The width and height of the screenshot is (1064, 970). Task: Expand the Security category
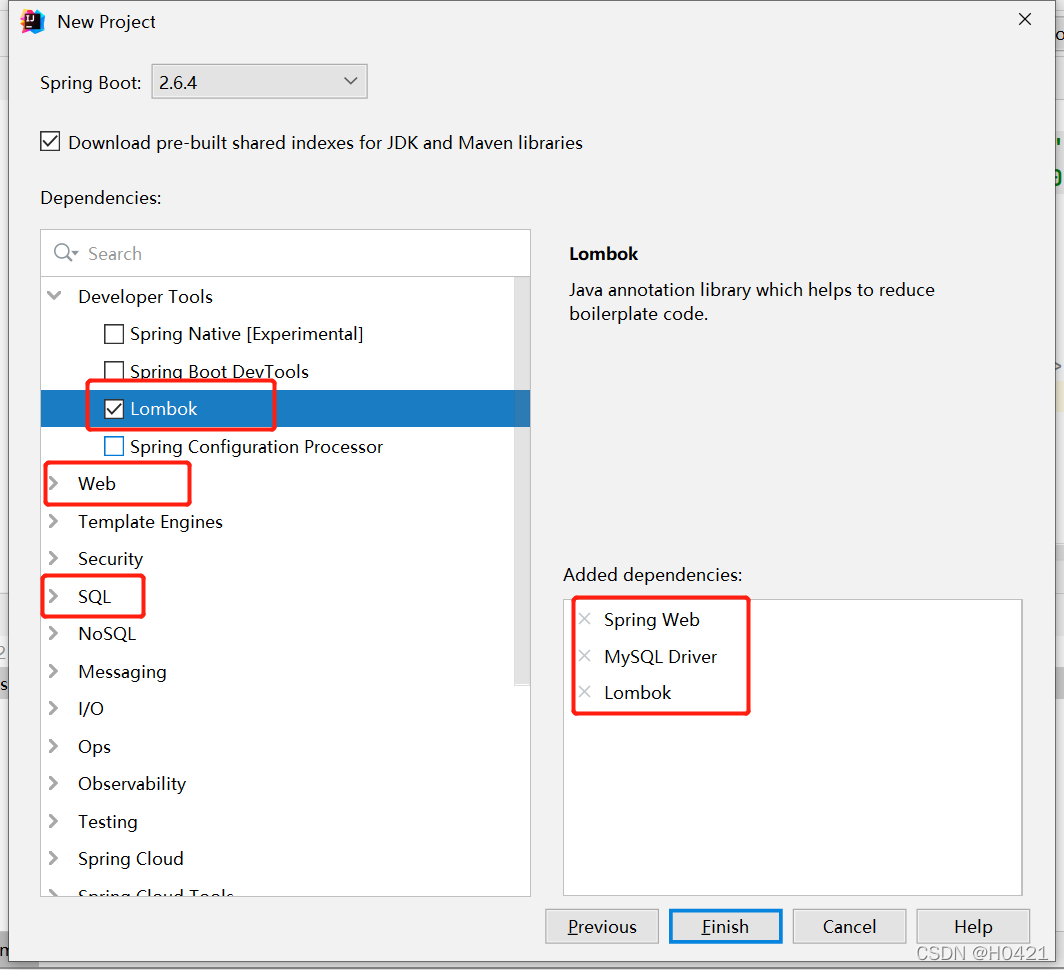pos(54,558)
